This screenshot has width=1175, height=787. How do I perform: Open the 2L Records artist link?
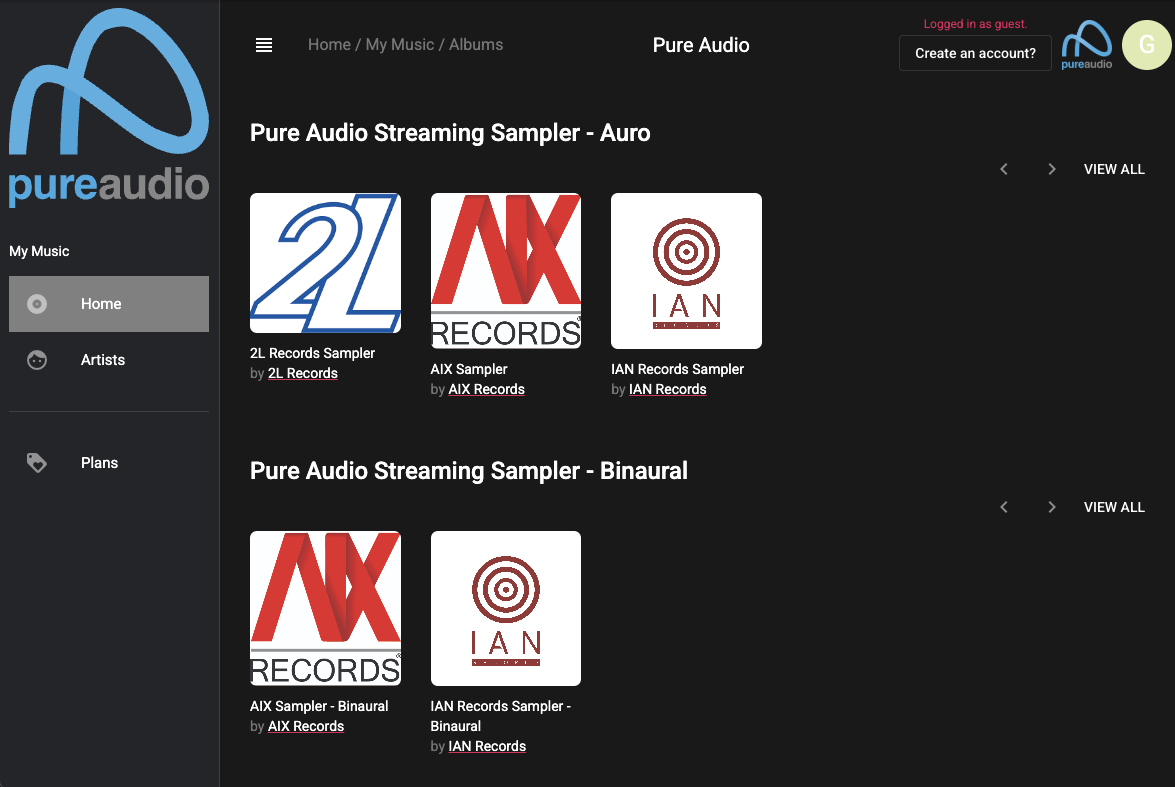point(302,373)
